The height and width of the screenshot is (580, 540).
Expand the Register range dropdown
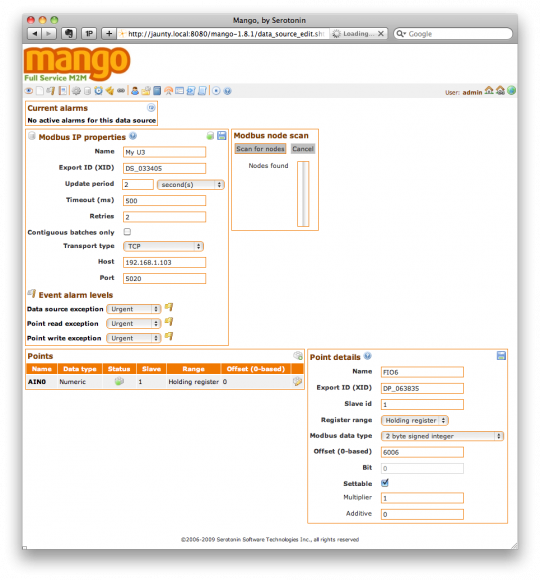pos(415,420)
